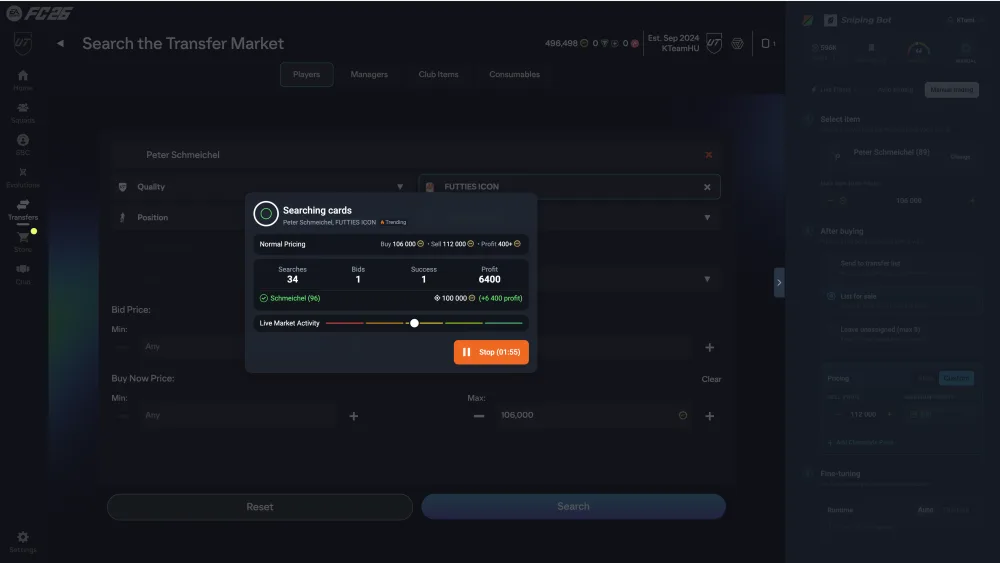Switch to the Managers tab
The height and width of the screenshot is (563, 1000).
coord(369,75)
